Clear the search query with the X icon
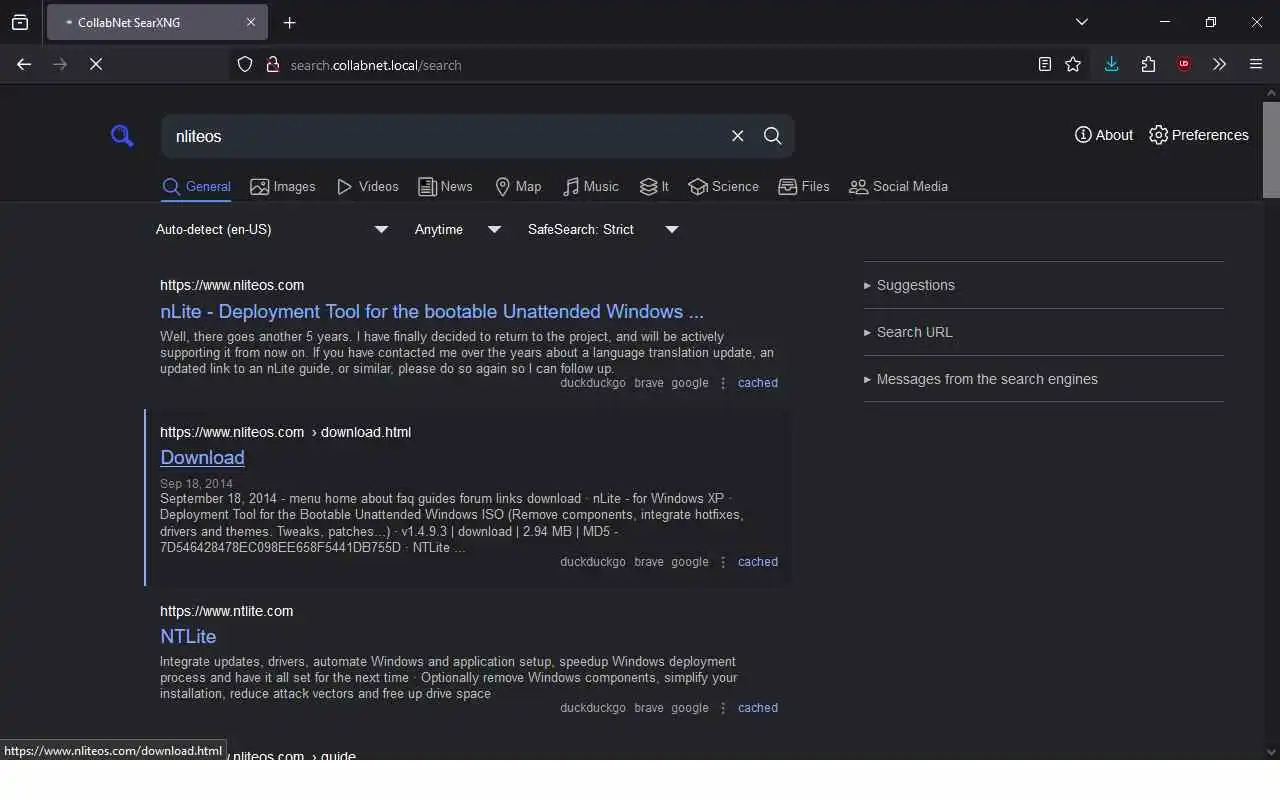The height and width of the screenshot is (800, 1280). (738, 136)
